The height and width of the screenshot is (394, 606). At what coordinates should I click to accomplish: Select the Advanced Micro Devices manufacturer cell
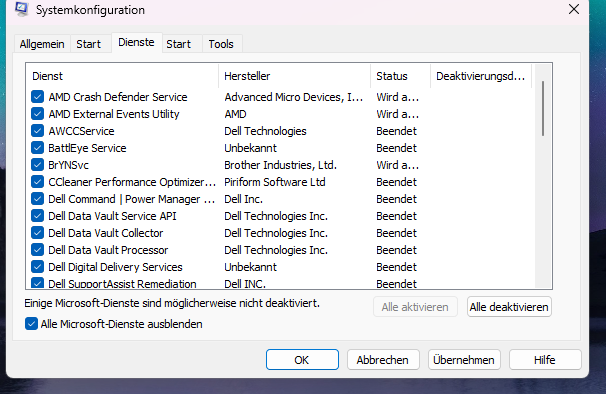[293, 97]
